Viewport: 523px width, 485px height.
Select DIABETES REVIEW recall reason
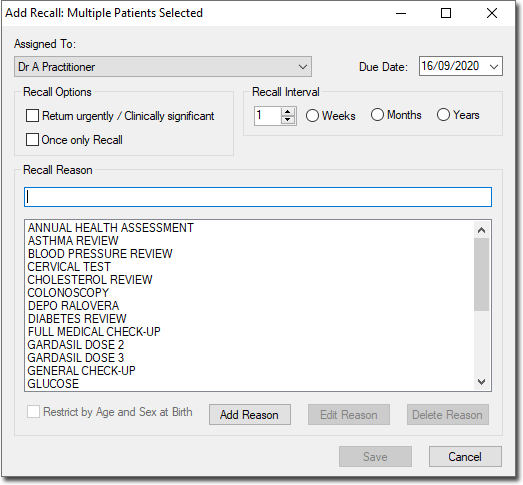pyautogui.click(x=77, y=319)
